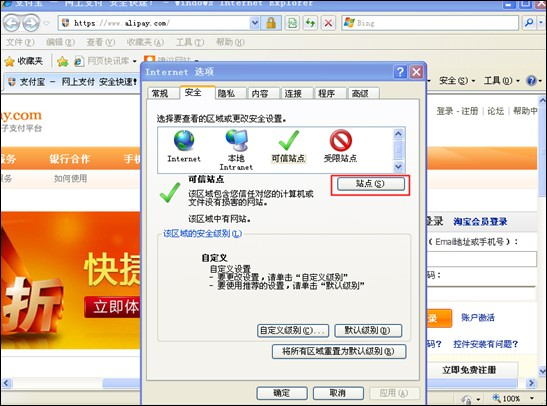Image resolution: width=547 pixels, height=406 pixels.
Task: Click the Email or phone login input field
Action: (482, 259)
